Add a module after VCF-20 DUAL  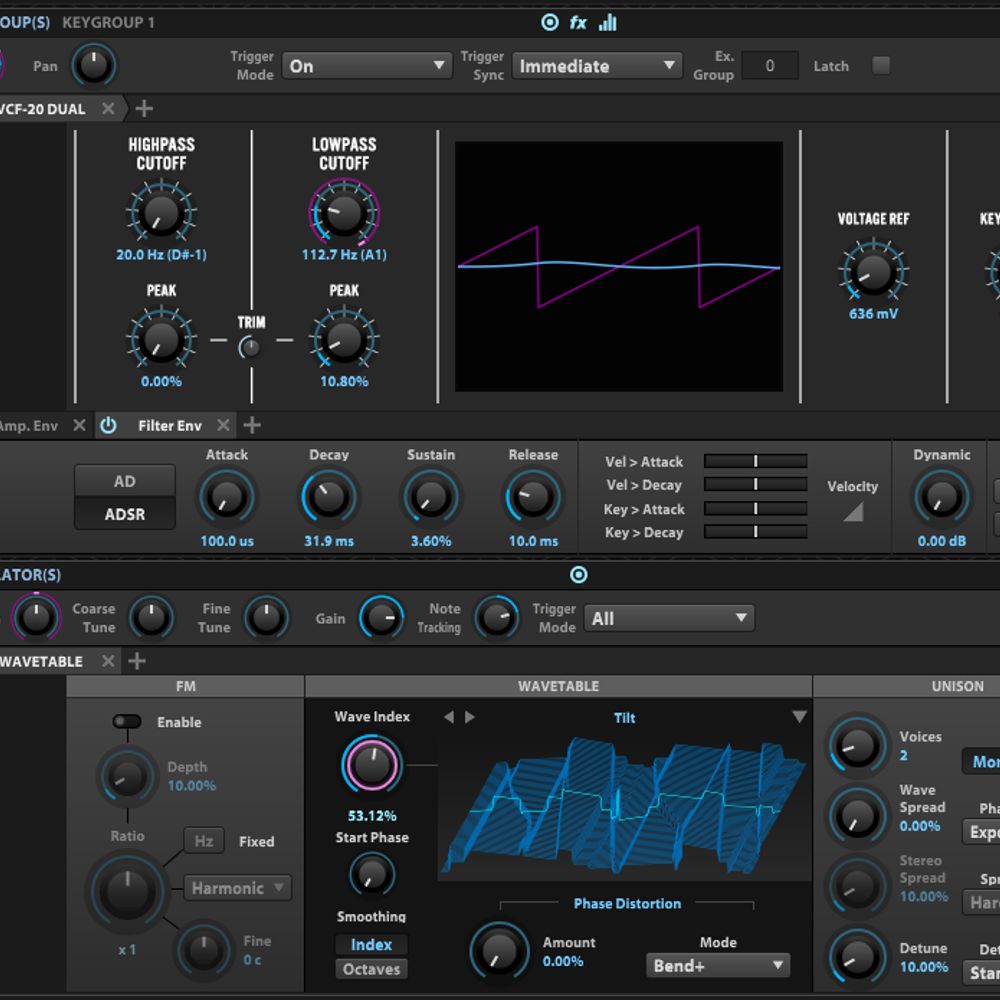pyautogui.click(x=144, y=108)
